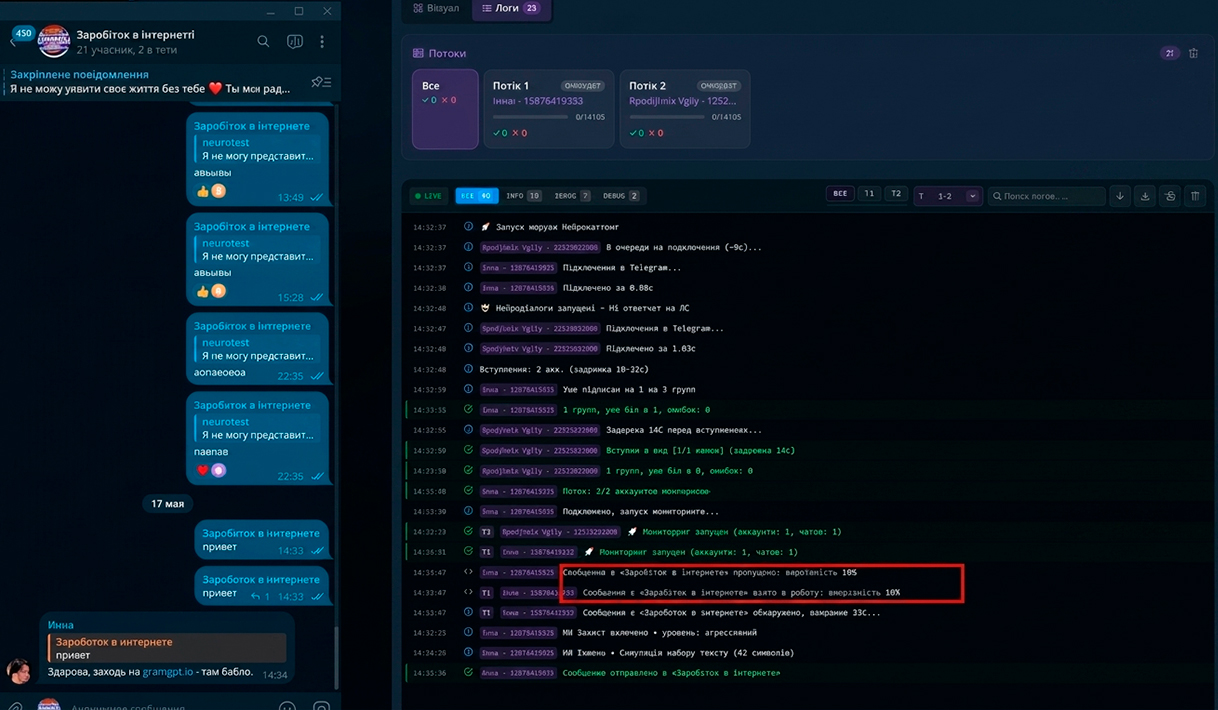Select the Потік 2 stream card
This screenshot has width=1218, height=710.
pos(685,110)
